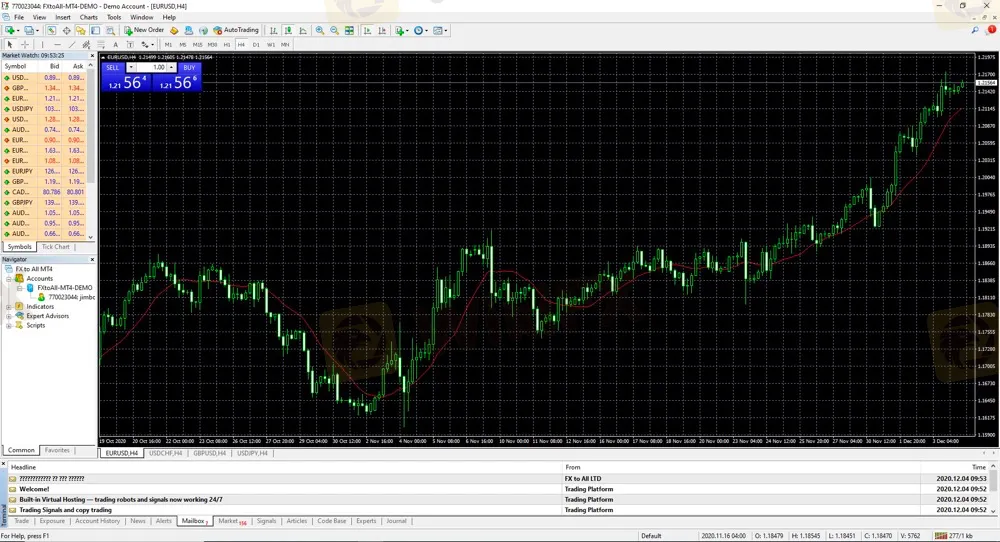Draw a trendline with the trendline tool

(72, 45)
